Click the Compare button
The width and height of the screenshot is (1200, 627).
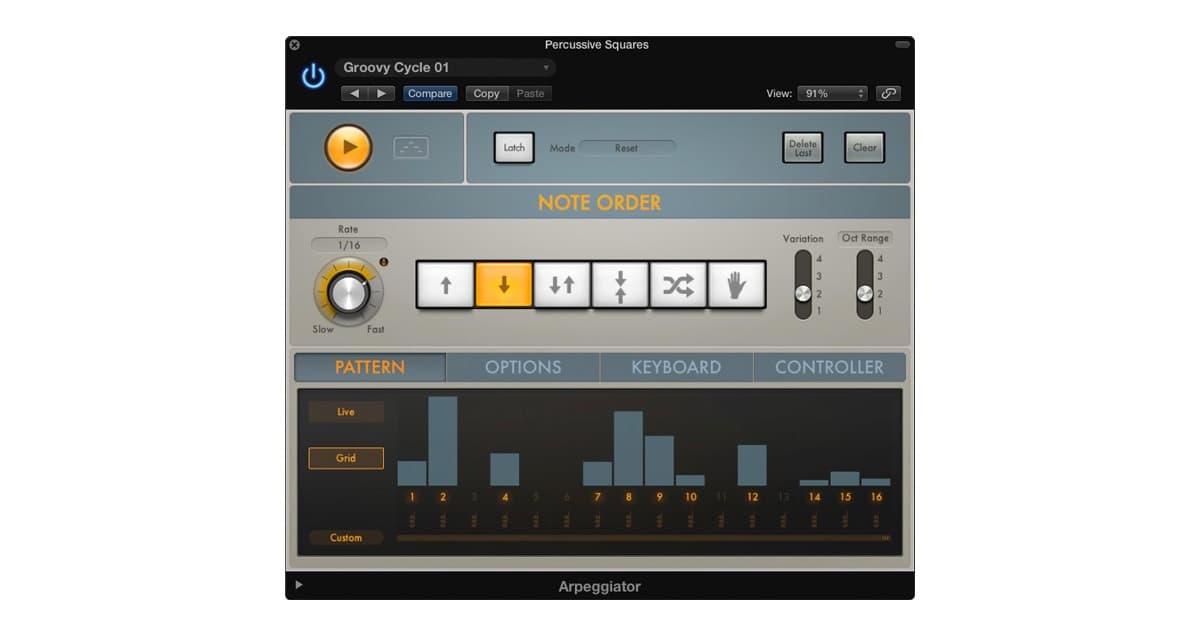click(x=430, y=93)
